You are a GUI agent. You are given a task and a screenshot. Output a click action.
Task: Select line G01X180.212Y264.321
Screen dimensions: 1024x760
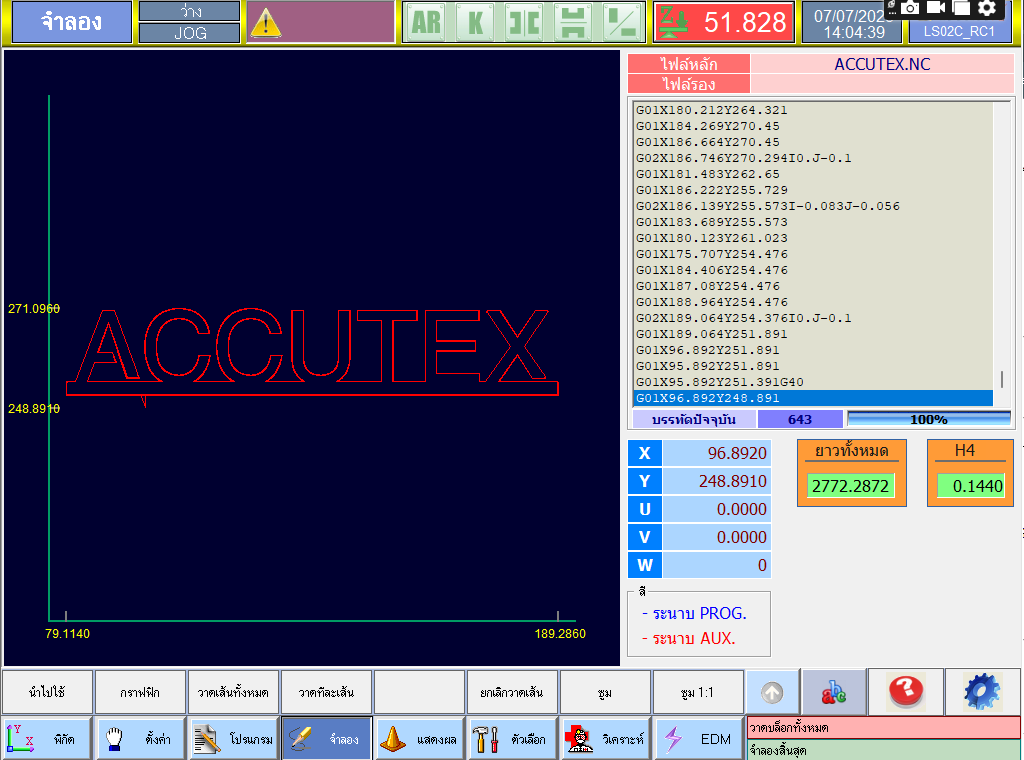coord(813,110)
